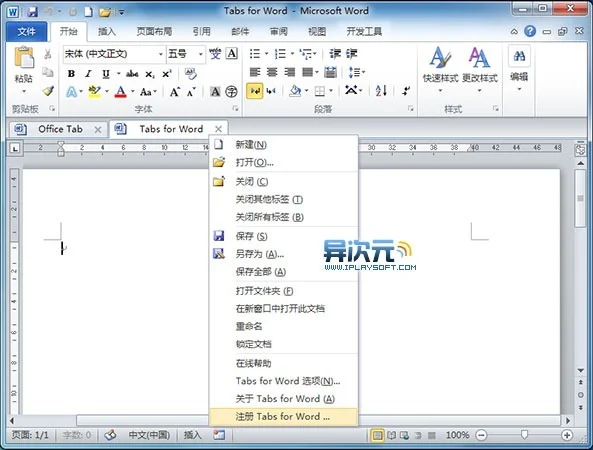
Task: Click the Increase Indent icon
Action: 351,54
